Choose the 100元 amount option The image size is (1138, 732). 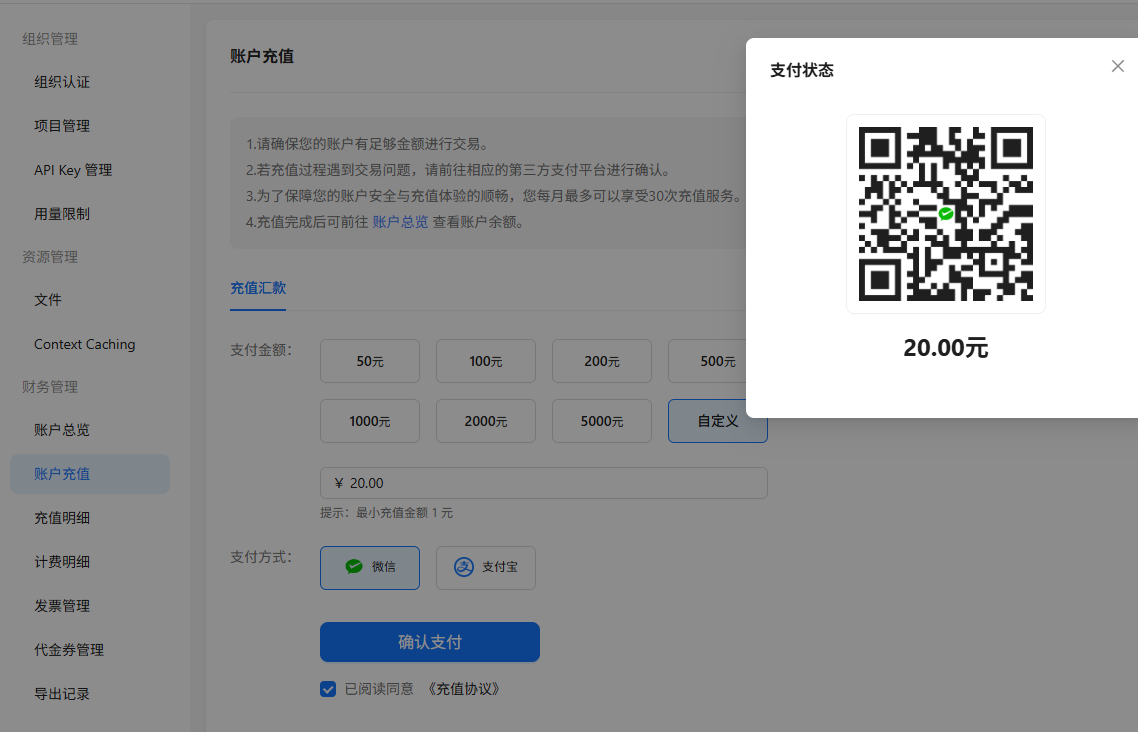(x=486, y=361)
